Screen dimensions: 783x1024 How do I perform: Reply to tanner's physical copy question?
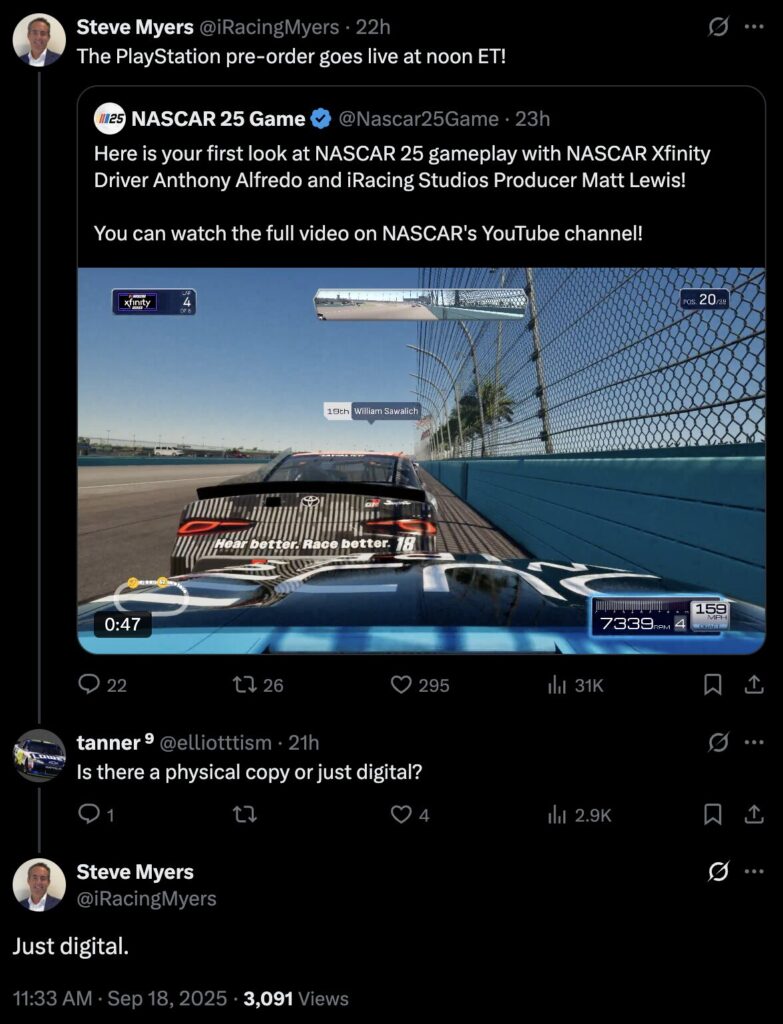coord(95,814)
